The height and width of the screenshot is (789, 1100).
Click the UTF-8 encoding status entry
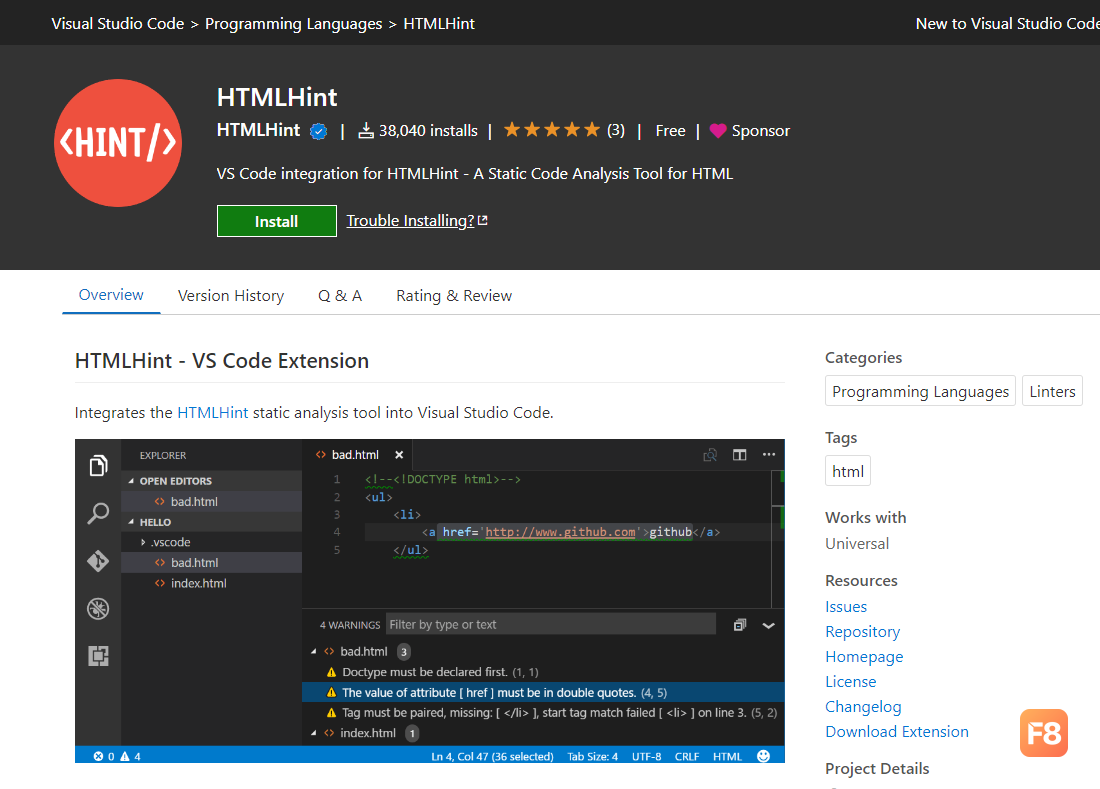[x=646, y=757]
